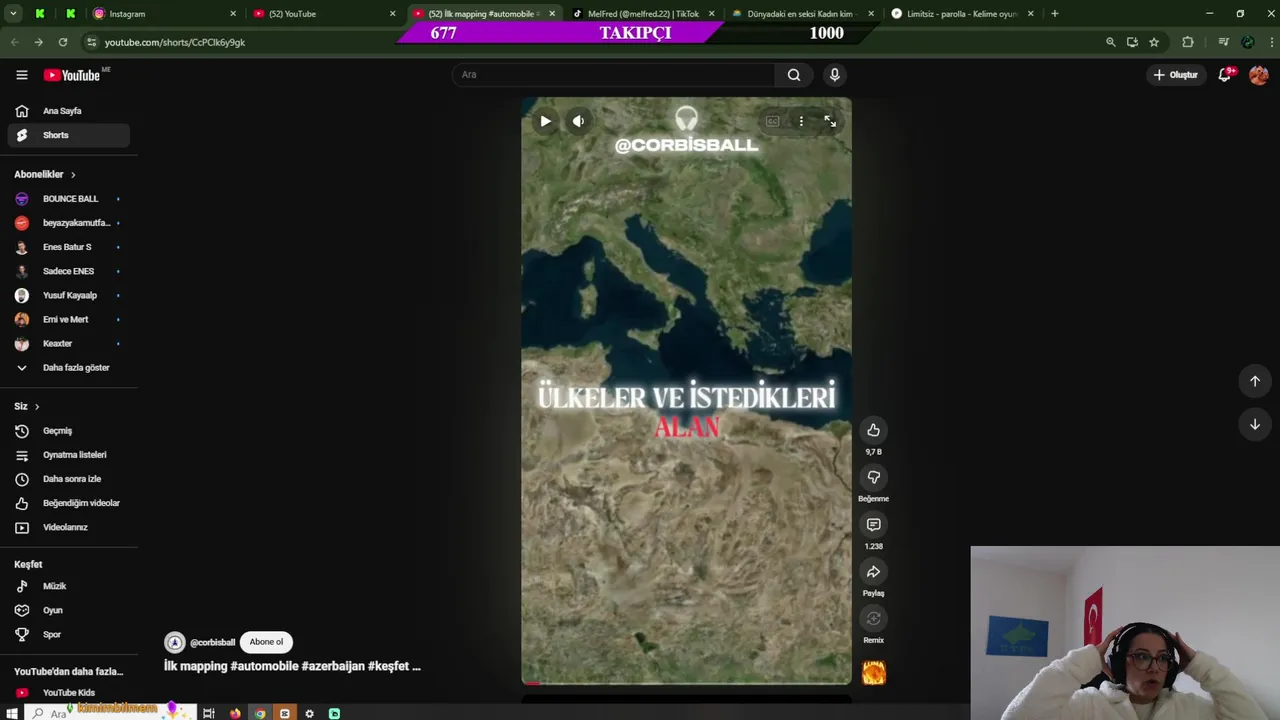Open Oynatma listeleri playlists
Viewport: 1280px width, 720px height.
[69, 455]
